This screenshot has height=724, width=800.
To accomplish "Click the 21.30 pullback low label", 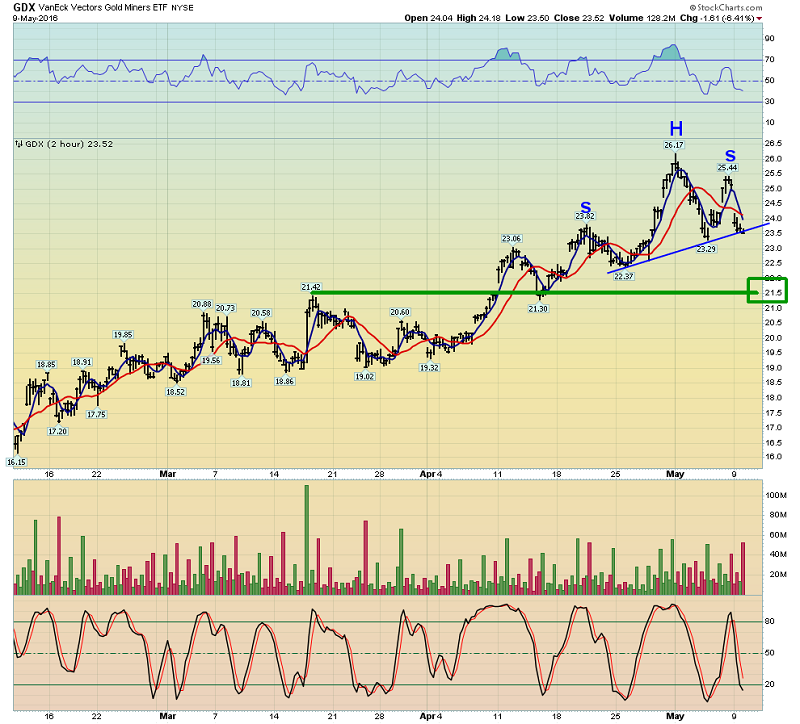I will (x=538, y=309).
